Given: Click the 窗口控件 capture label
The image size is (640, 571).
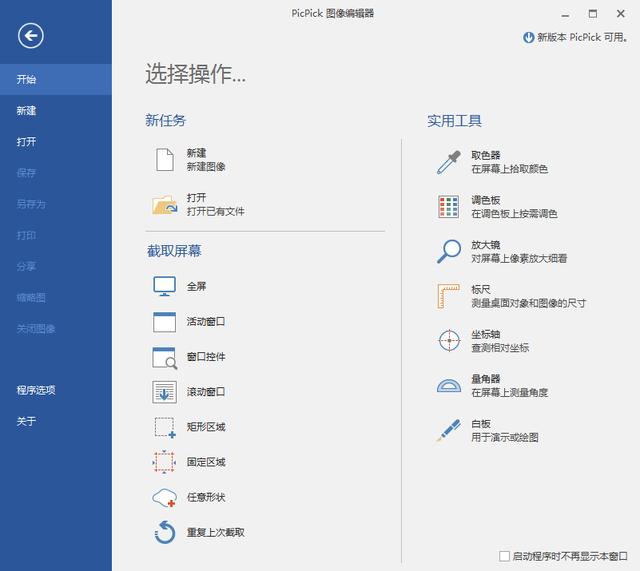Looking at the screenshot, I should [206, 357].
